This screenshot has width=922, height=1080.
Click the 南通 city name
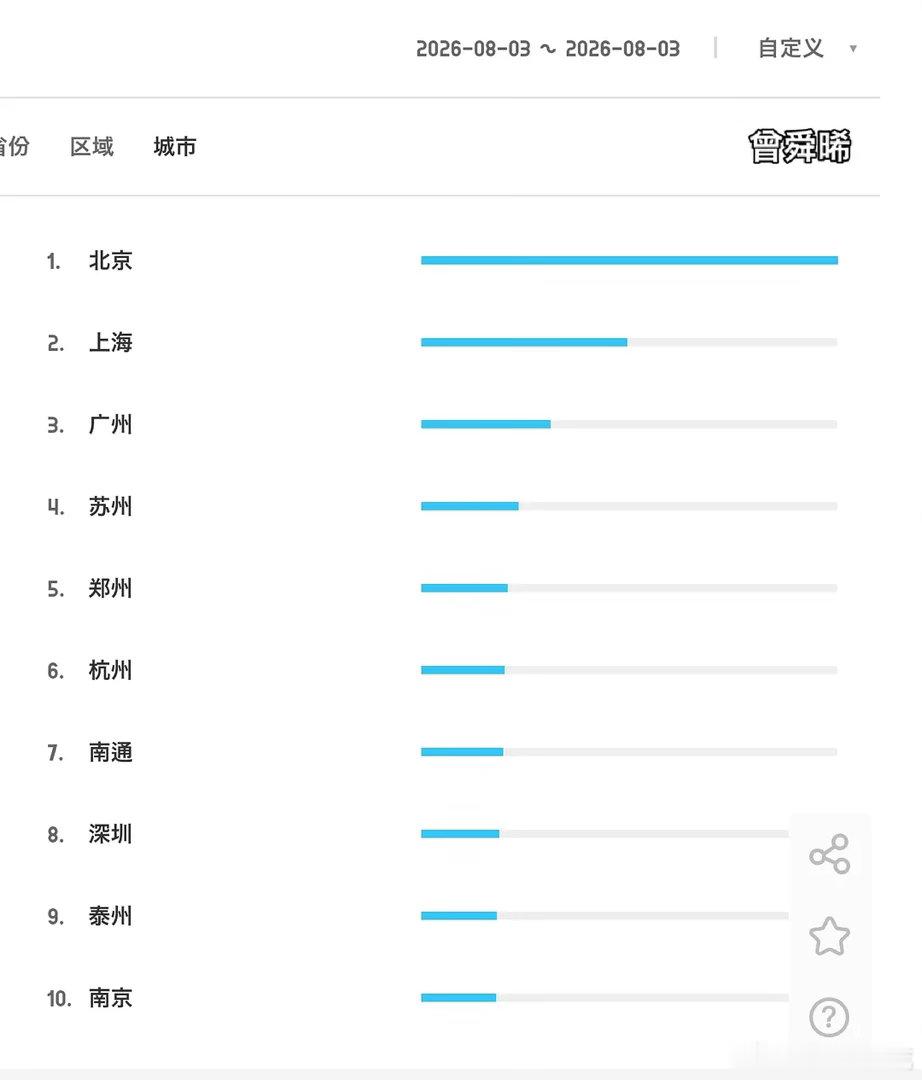[110, 752]
